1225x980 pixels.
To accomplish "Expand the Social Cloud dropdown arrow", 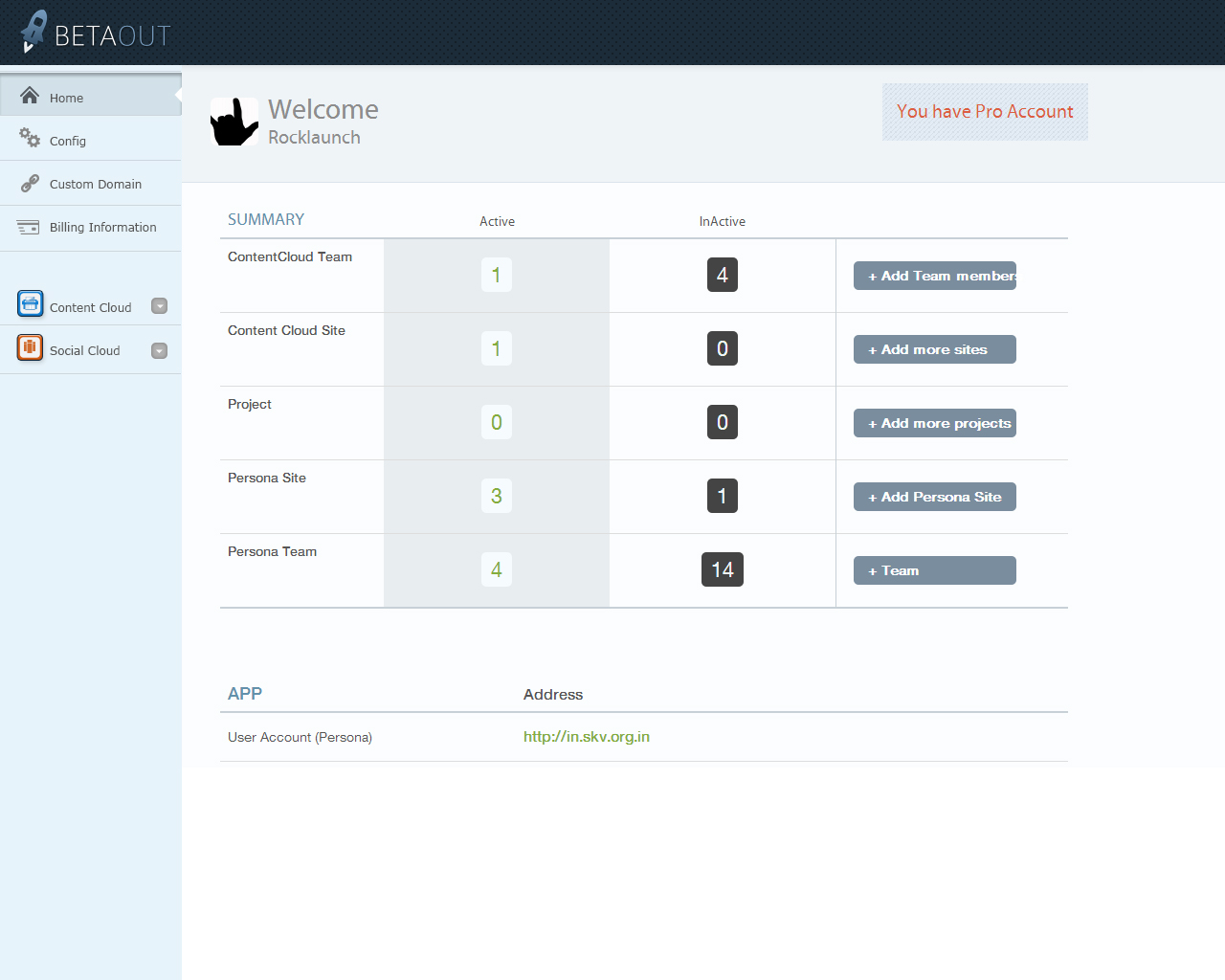I will point(160,350).
